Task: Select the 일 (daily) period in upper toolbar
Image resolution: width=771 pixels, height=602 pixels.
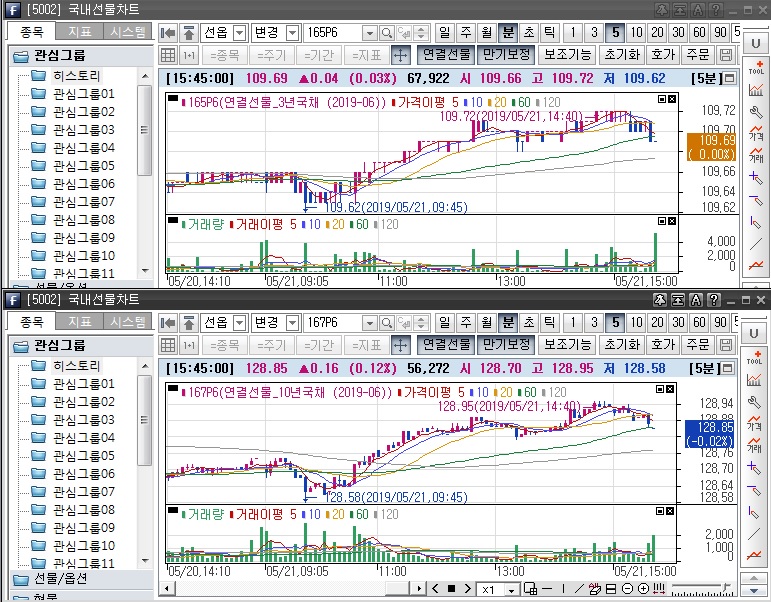Action: tap(444, 32)
